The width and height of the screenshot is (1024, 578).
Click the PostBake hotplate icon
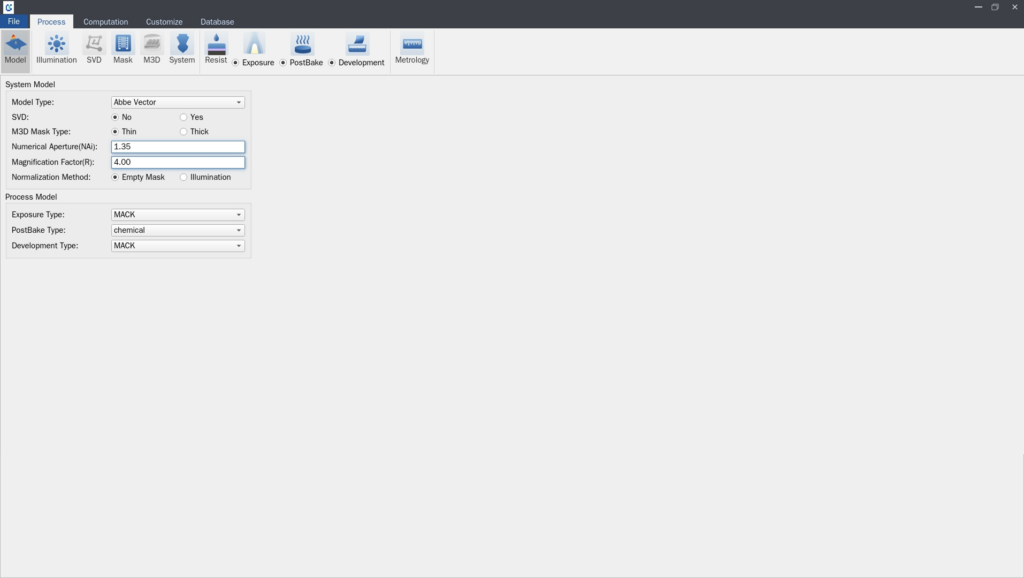302,44
